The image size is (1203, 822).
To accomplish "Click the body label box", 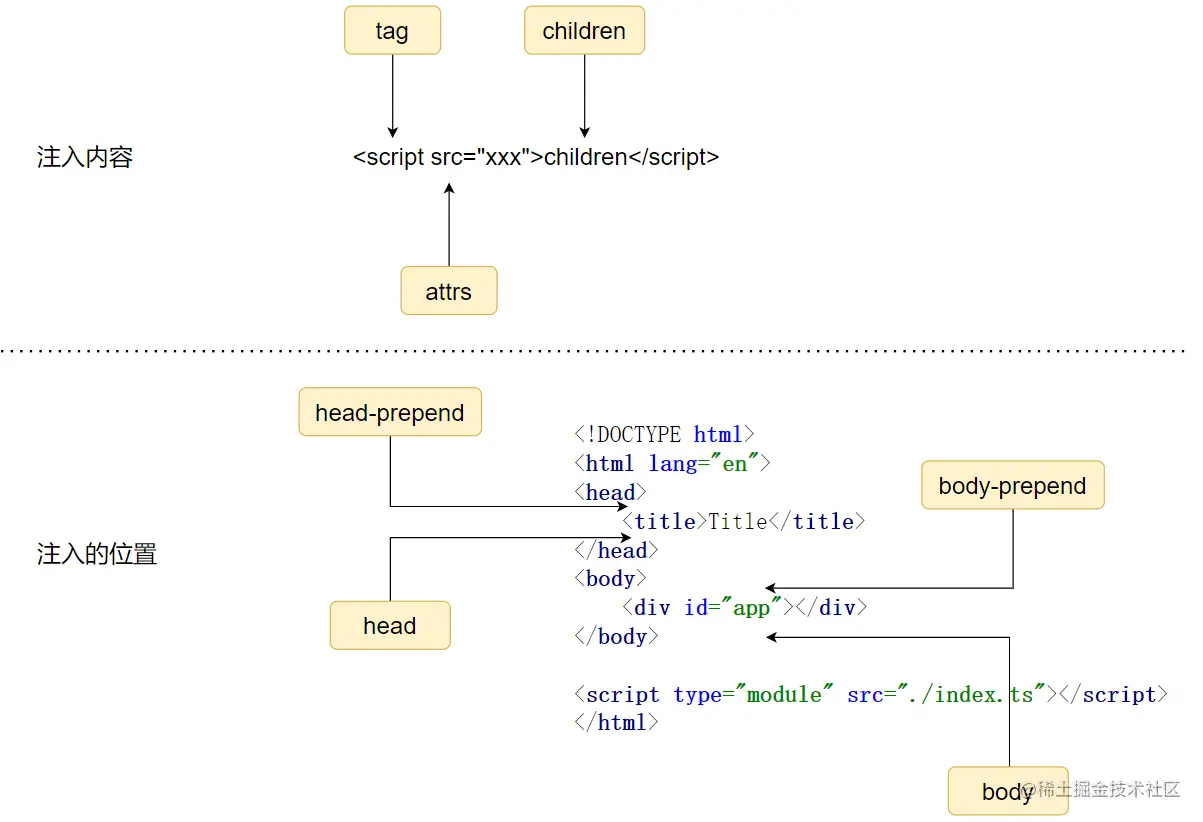I will tap(1007, 791).
